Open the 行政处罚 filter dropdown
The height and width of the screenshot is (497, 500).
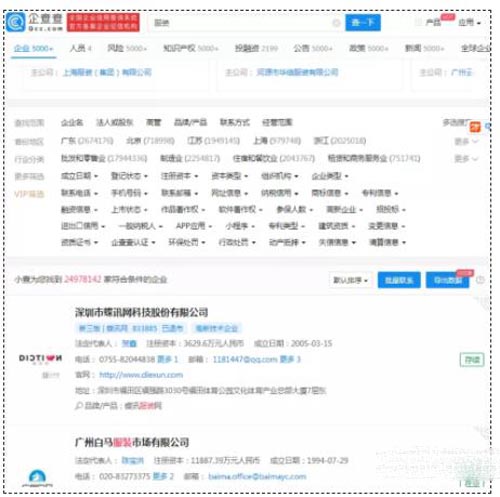click(x=237, y=242)
